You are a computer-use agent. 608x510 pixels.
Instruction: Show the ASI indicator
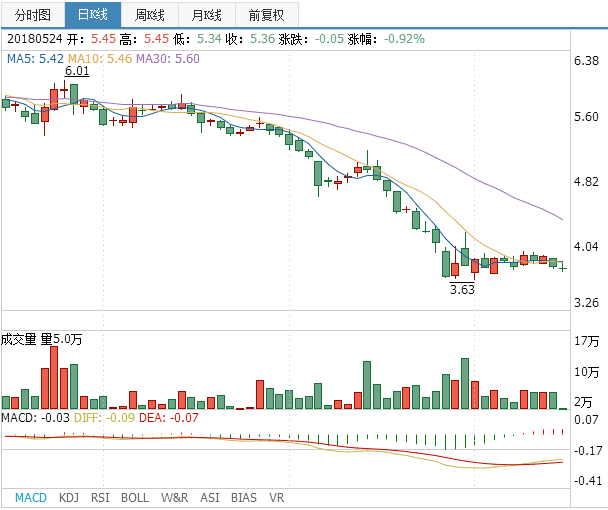(x=210, y=498)
